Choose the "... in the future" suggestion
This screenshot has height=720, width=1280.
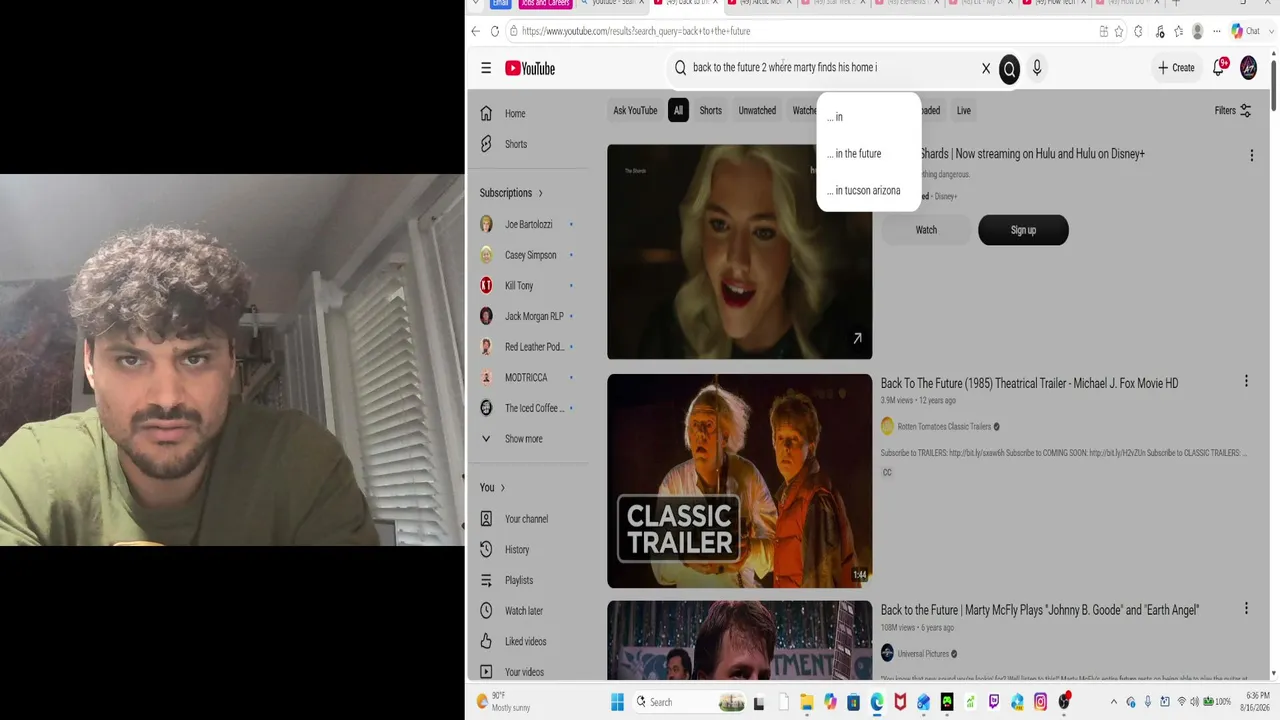[868, 154]
